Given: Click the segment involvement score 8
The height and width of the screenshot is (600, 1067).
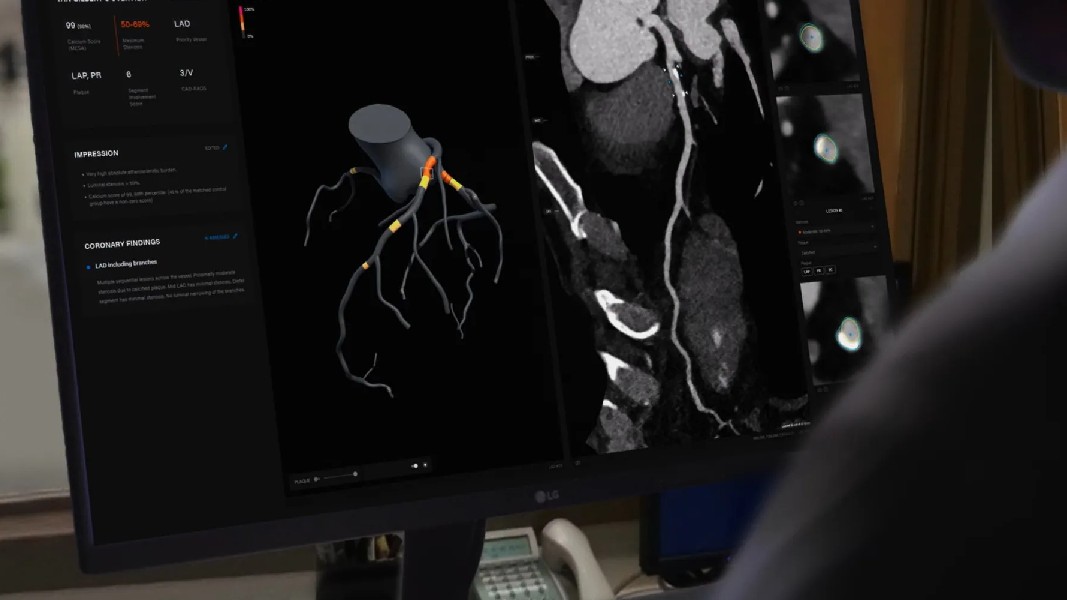Looking at the screenshot, I should pyautogui.click(x=129, y=74).
